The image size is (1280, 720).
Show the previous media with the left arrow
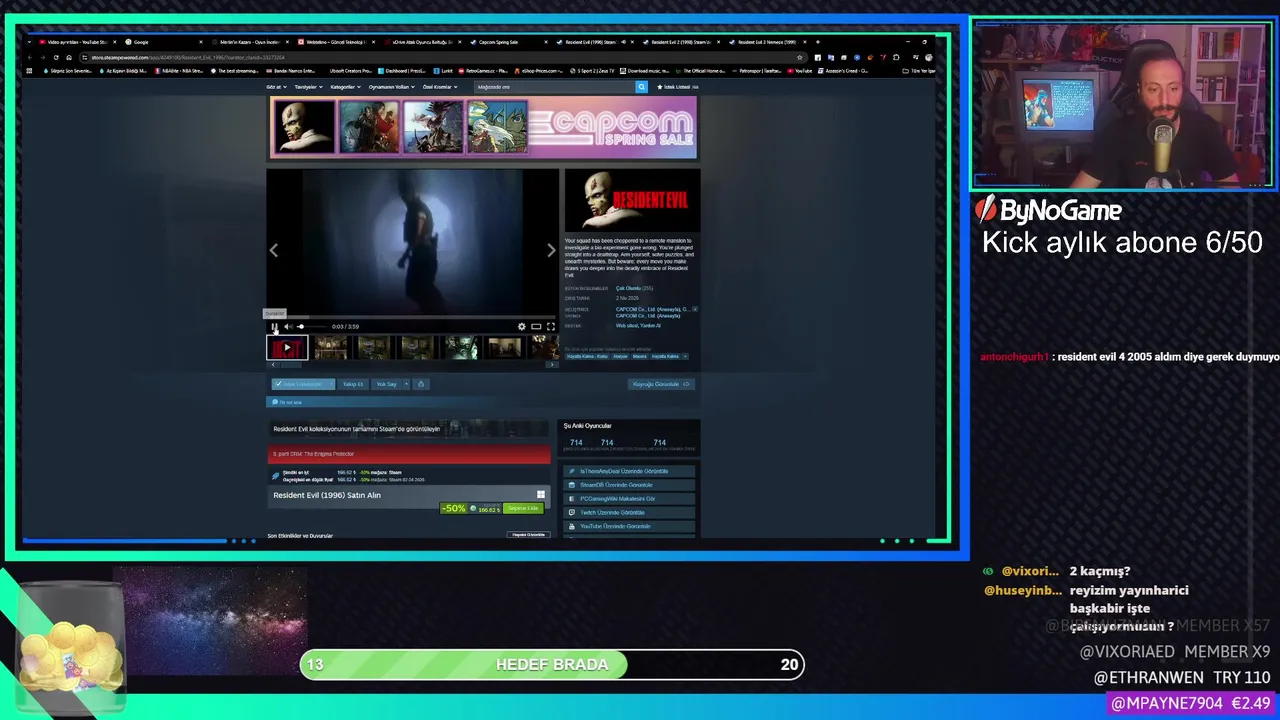[x=274, y=250]
